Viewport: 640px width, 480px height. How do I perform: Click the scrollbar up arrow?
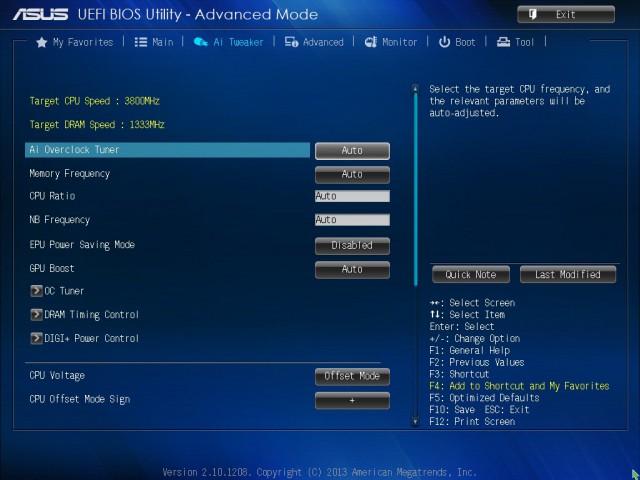(x=415, y=88)
